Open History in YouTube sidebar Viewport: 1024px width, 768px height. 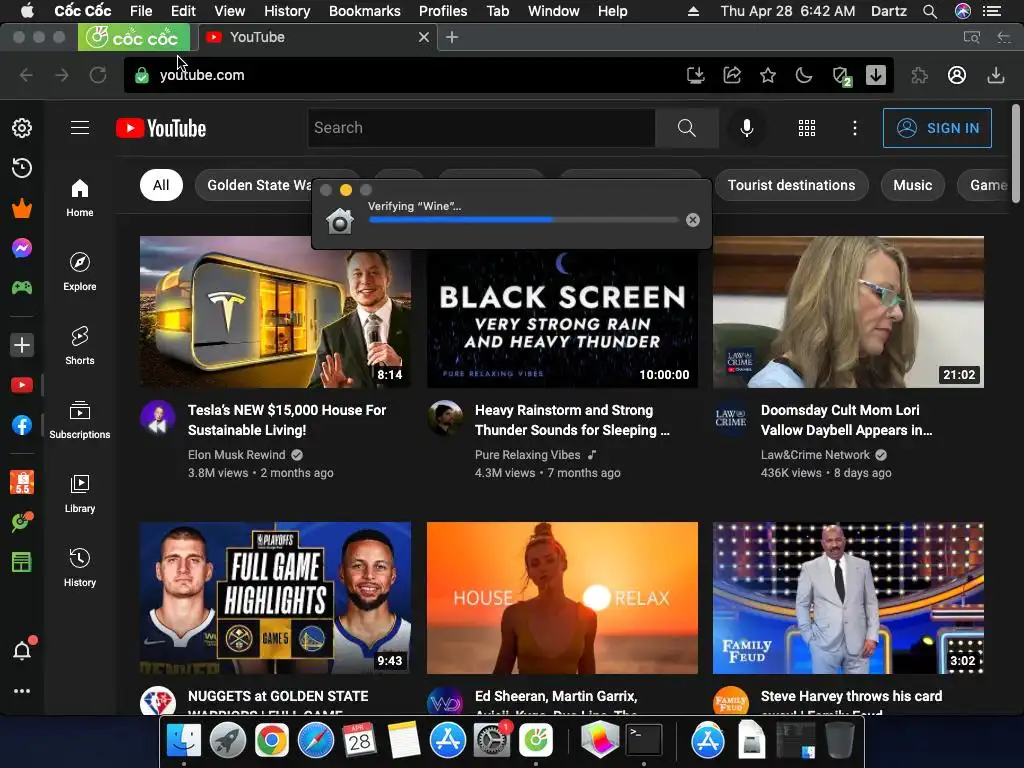coord(80,567)
